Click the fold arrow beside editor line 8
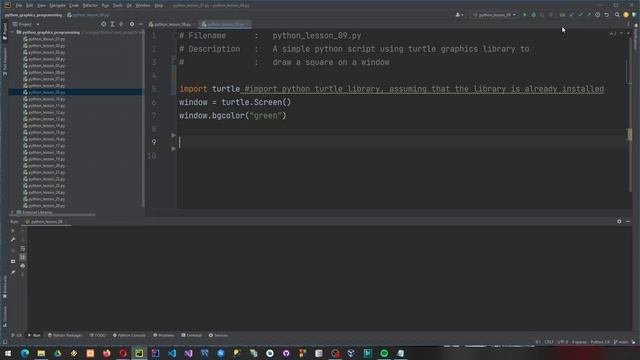 (x=173, y=135)
